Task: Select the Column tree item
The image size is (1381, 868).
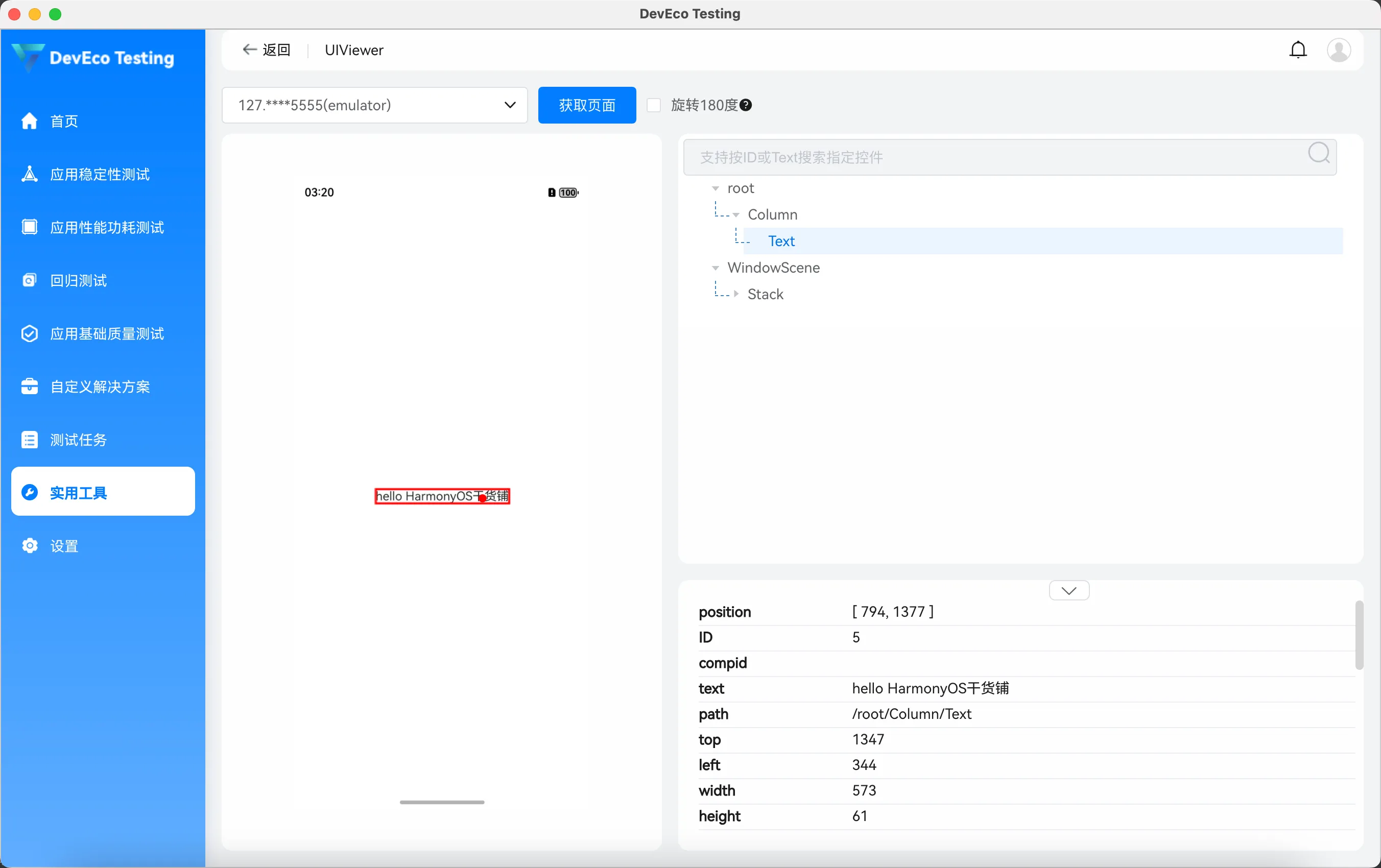Action: pos(772,214)
